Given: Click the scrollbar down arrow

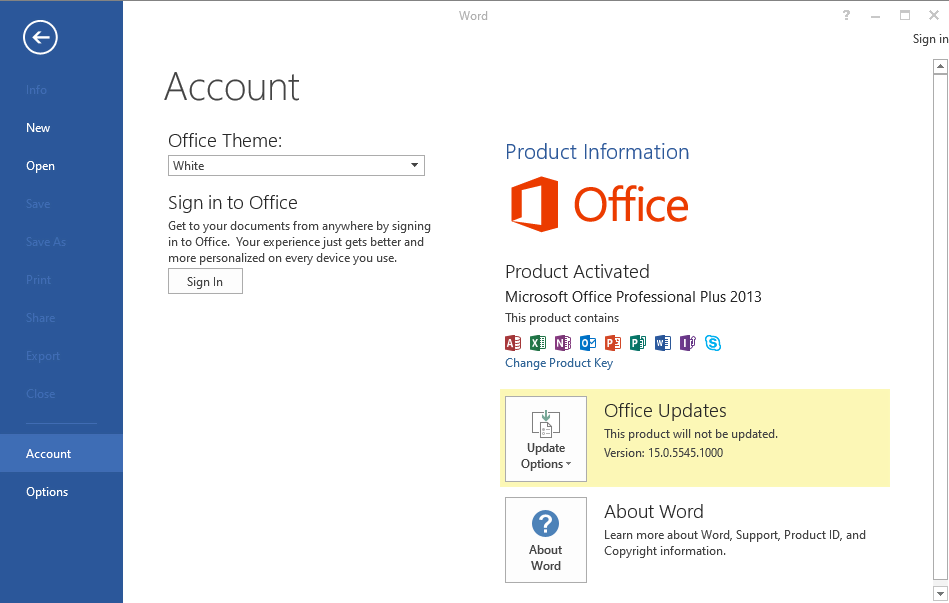Looking at the screenshot, I should point(940,592).
